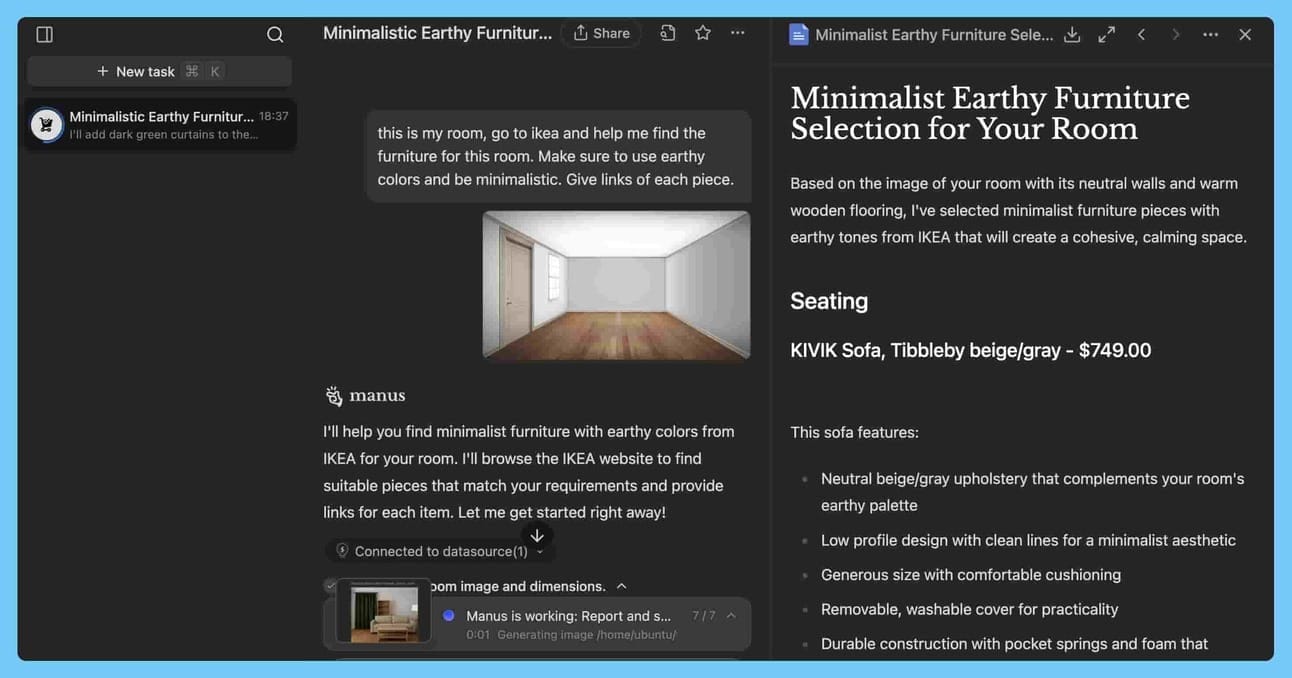This screenshot has height=678, width=1292.
Task: Click the 'Removable, washable cover' bullet
Action: tap(969, 609)
